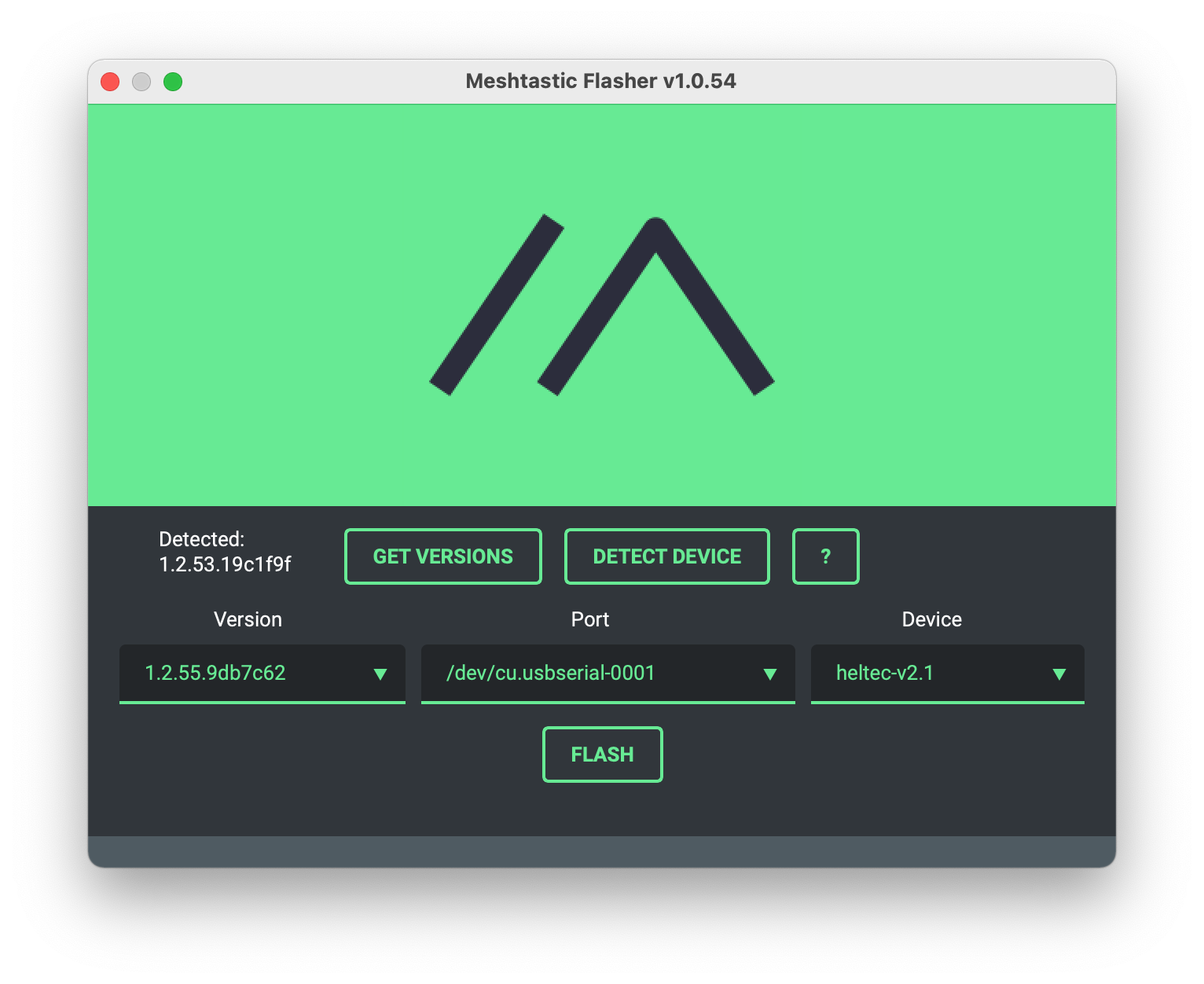Click the dropdown arrow on Device selector
The image size is (1204, 984).
pos(1060,674)
